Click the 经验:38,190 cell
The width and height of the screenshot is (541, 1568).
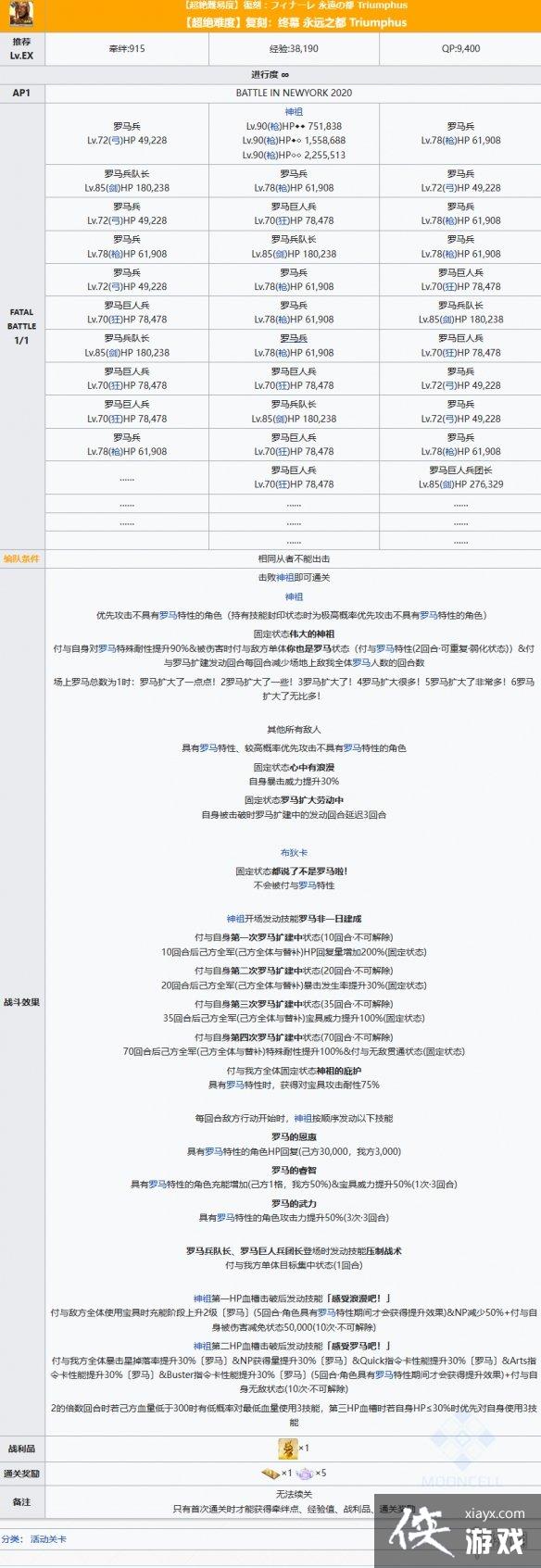(x=294, y=48)
